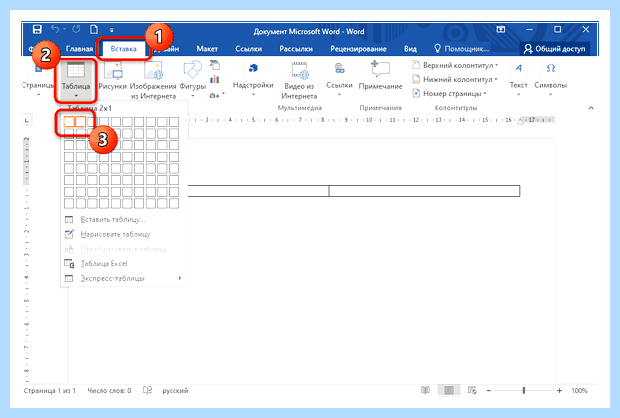Open the Рассылки tab

click(296, 49)
